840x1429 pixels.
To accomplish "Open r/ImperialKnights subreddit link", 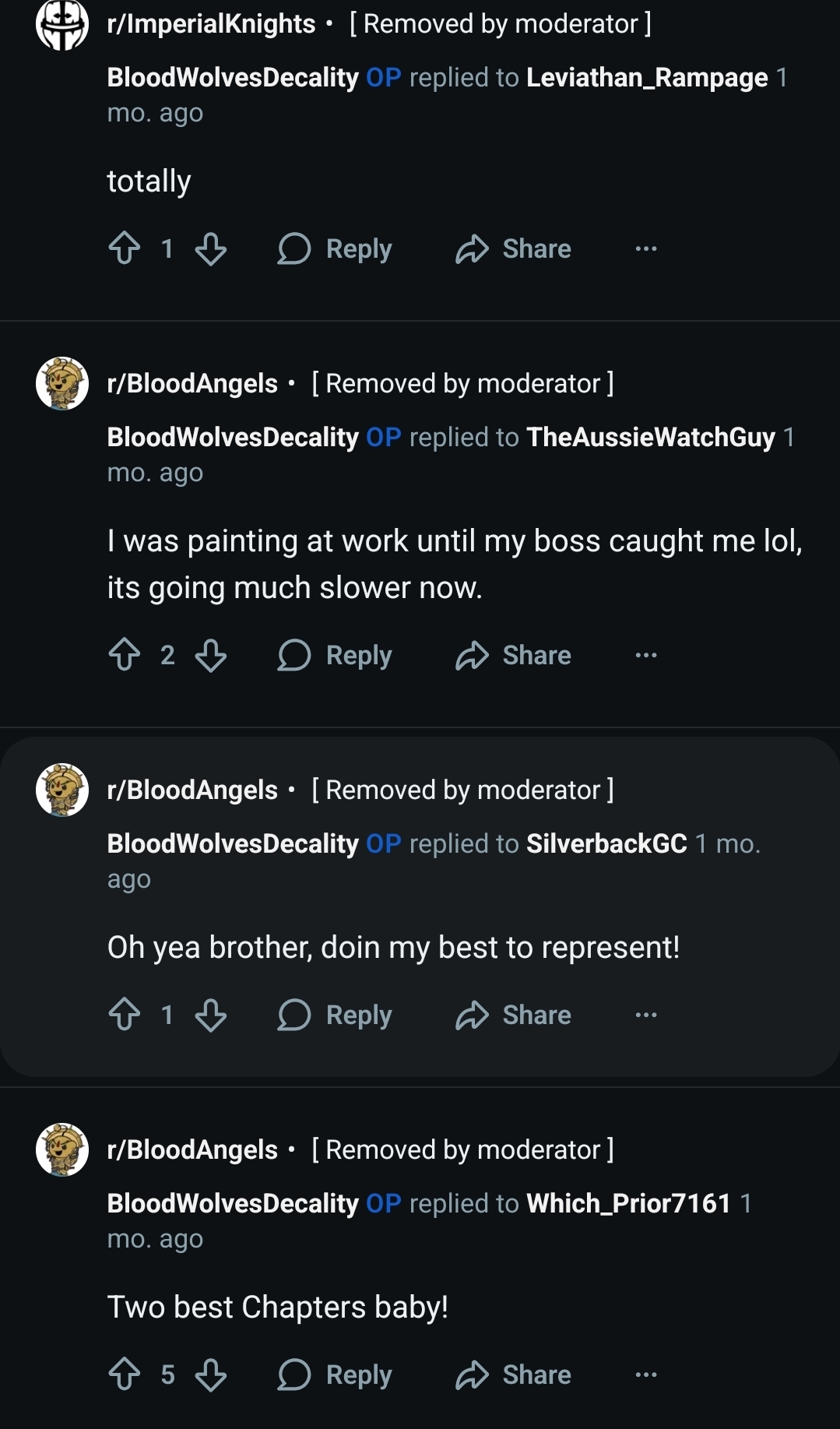I will [211, 24].
